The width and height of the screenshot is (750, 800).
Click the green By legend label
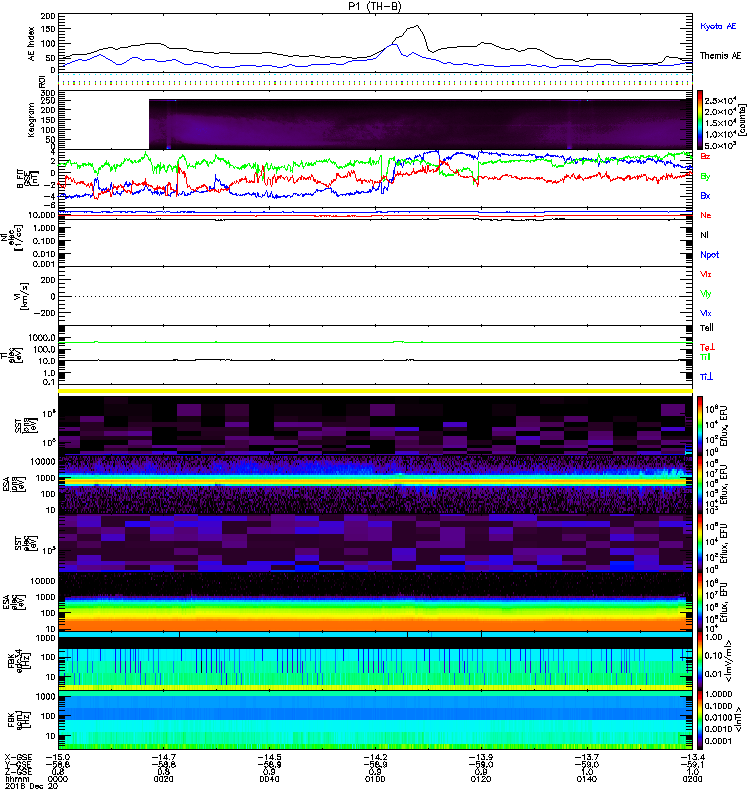point(705,176)
